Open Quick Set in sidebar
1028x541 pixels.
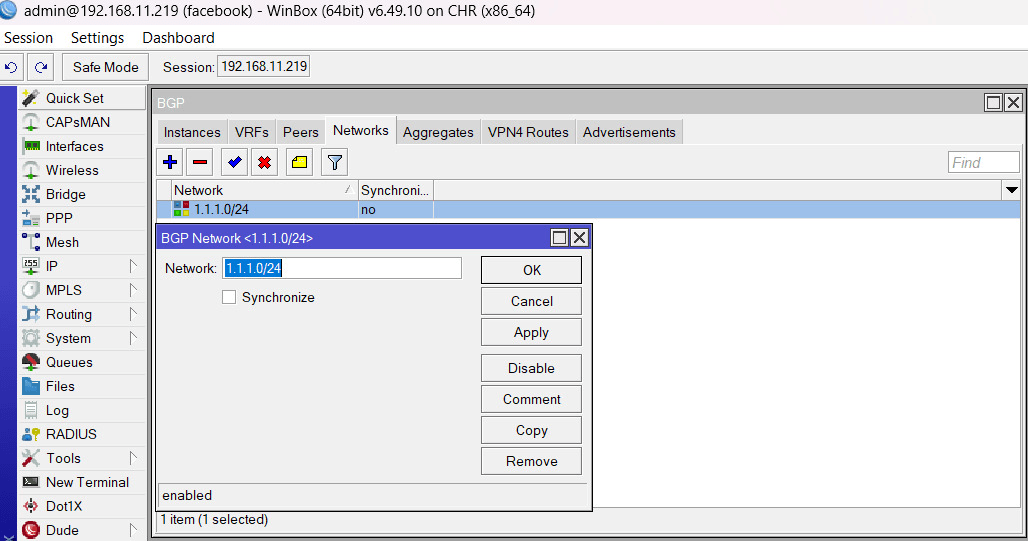[x=82, y=98]
